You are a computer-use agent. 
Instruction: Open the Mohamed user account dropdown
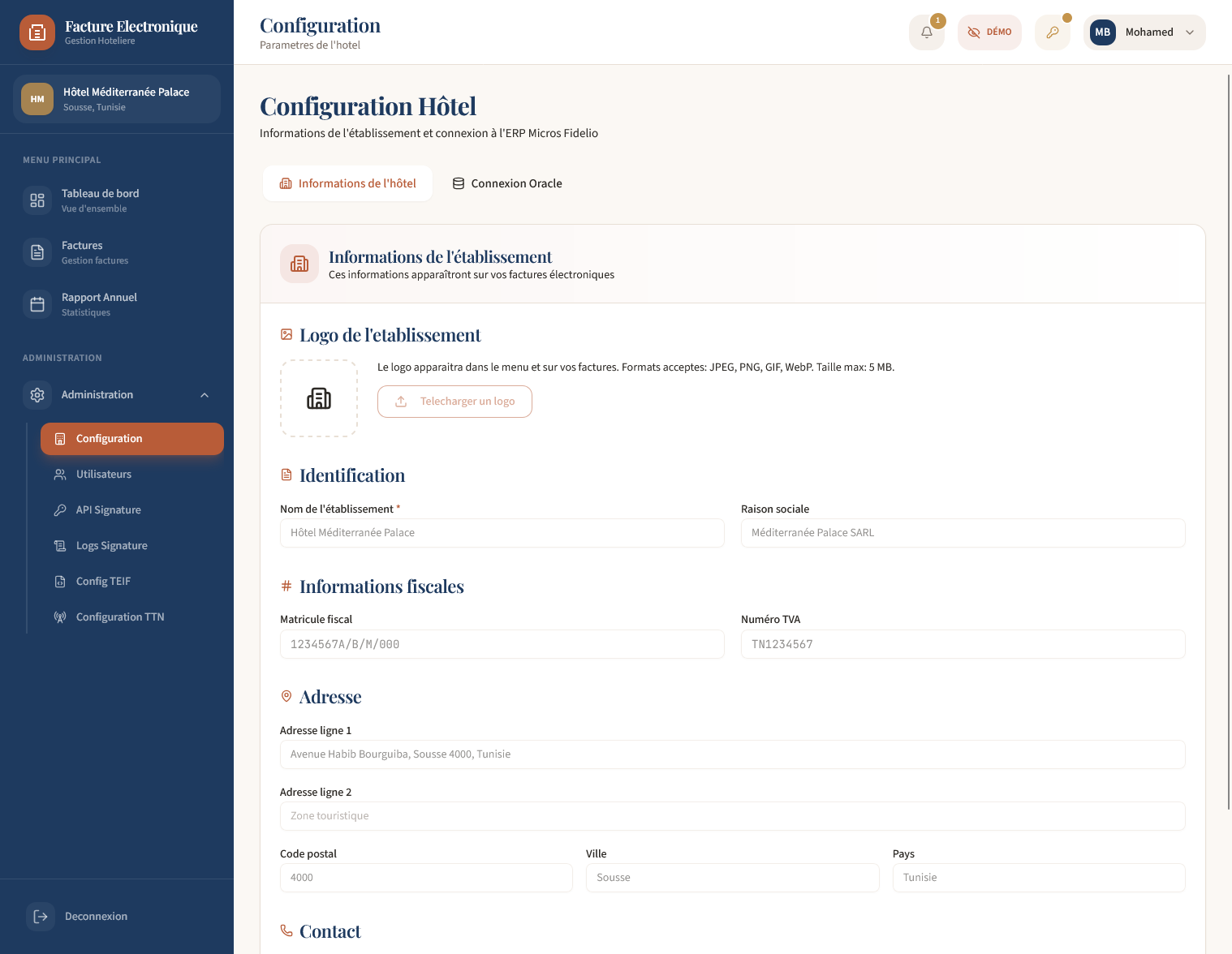click(1144, 32)
